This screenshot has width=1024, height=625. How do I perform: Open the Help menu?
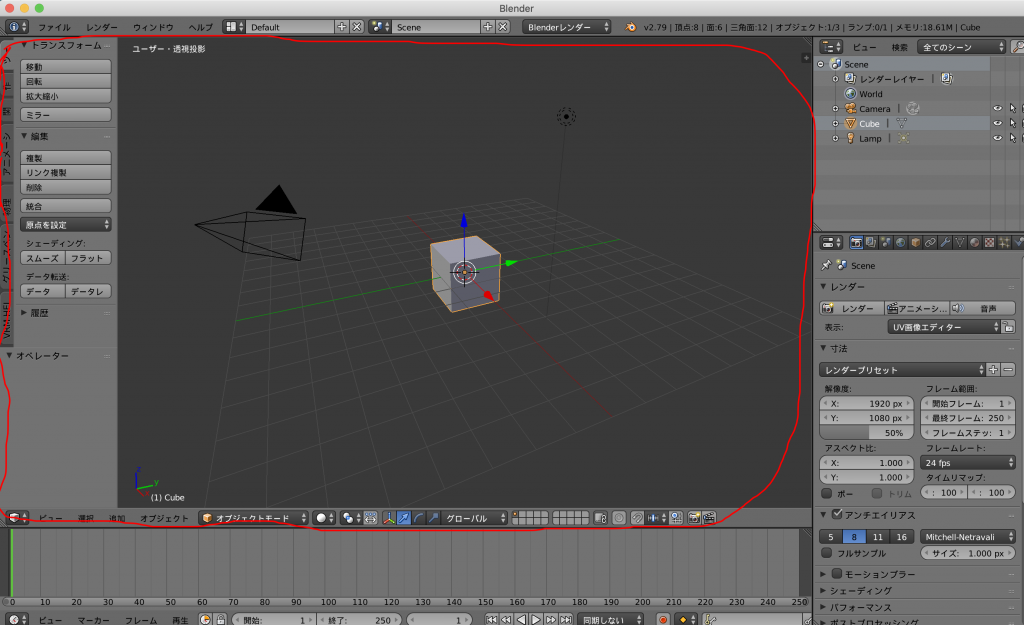tap(200, 27)
